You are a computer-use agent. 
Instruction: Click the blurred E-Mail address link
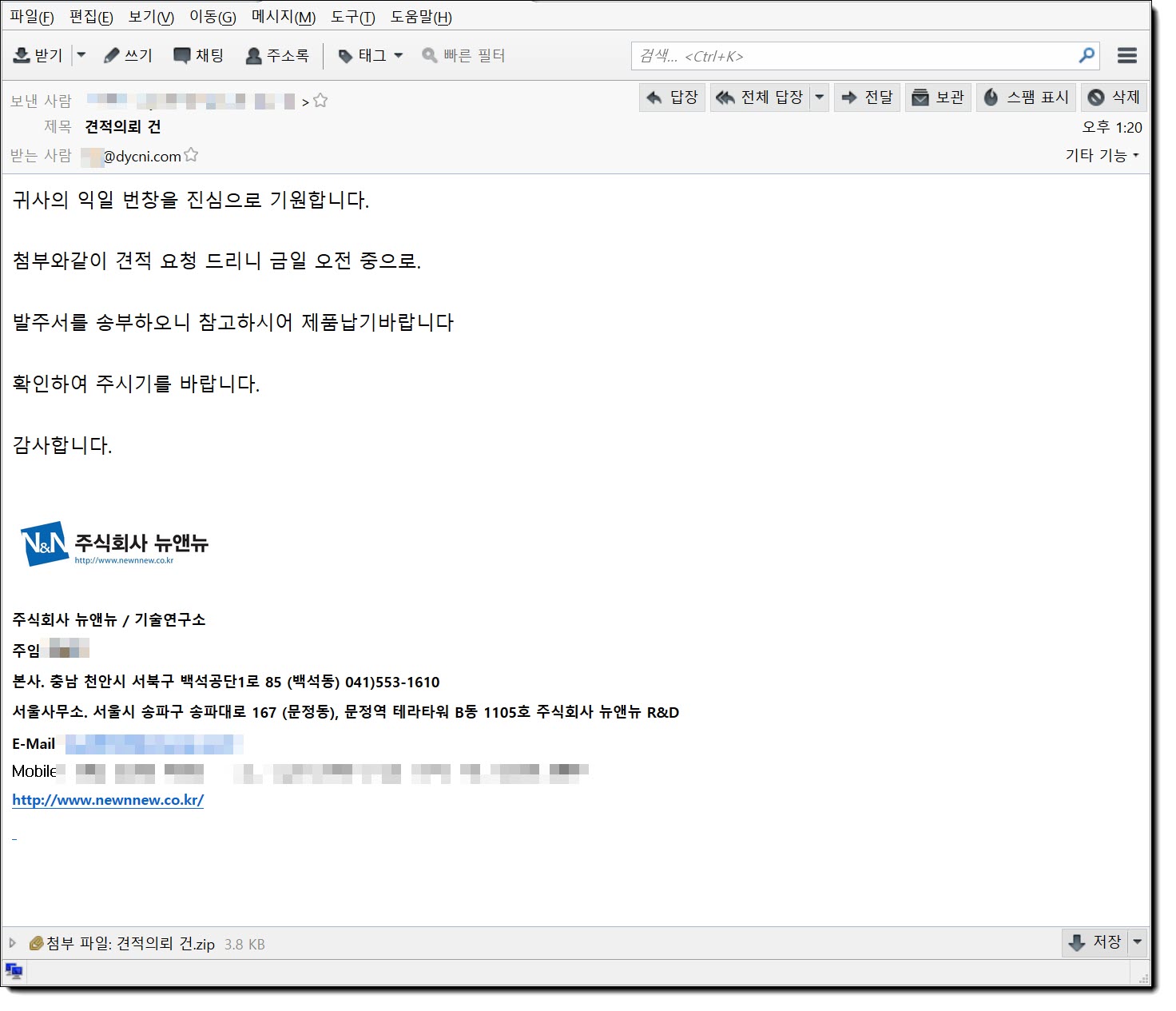click(154, 744)
